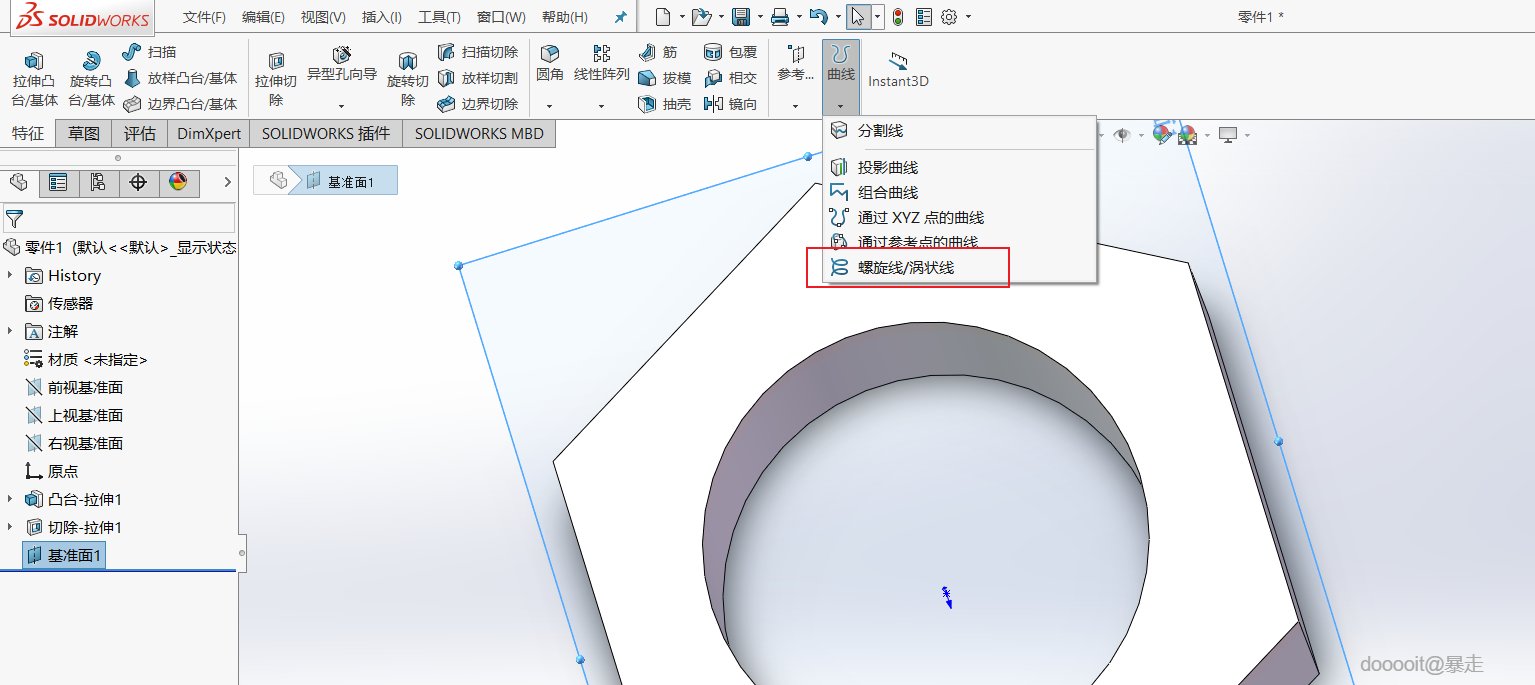This screenshot has width=1535, height=685.
Task: Toggle Instant3D mode
Action: [x=898, y=70]
